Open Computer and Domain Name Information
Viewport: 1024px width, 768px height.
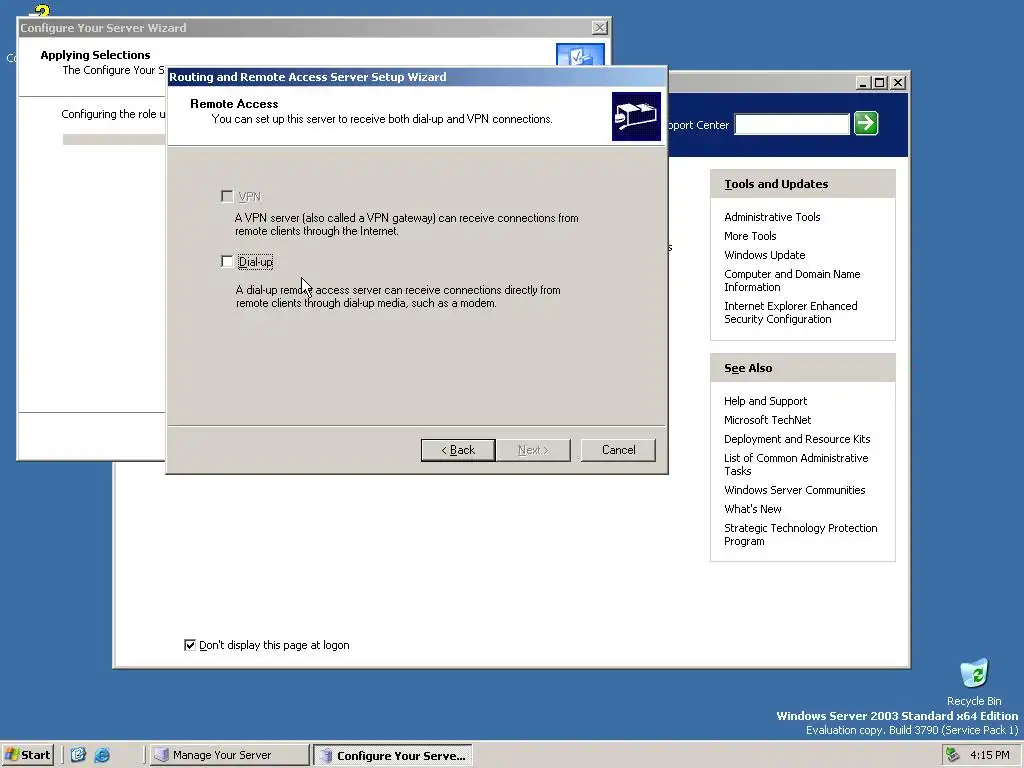(792, 280)
